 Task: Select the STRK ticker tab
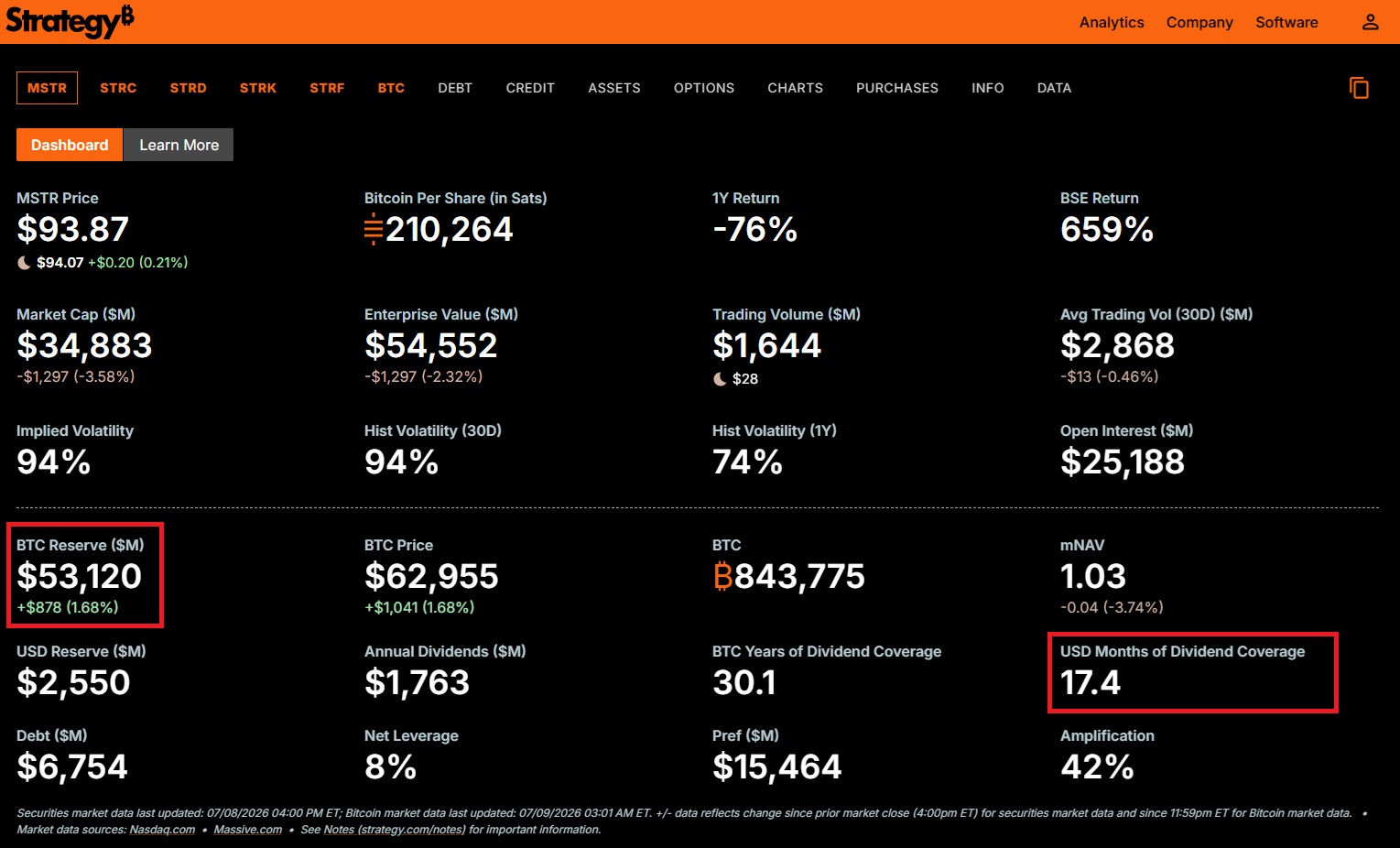[258, 88]
